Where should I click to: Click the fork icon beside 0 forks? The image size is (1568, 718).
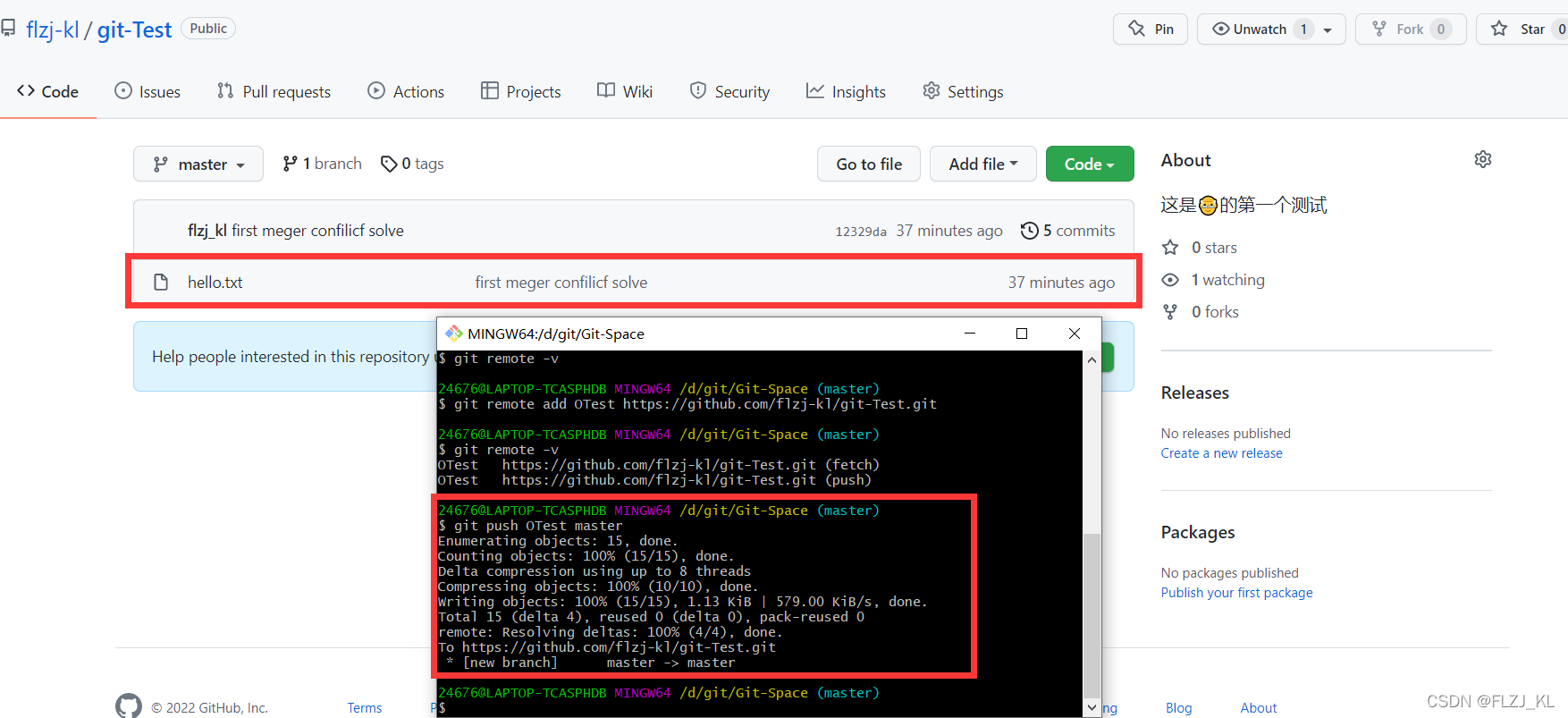click(1170, 312)
